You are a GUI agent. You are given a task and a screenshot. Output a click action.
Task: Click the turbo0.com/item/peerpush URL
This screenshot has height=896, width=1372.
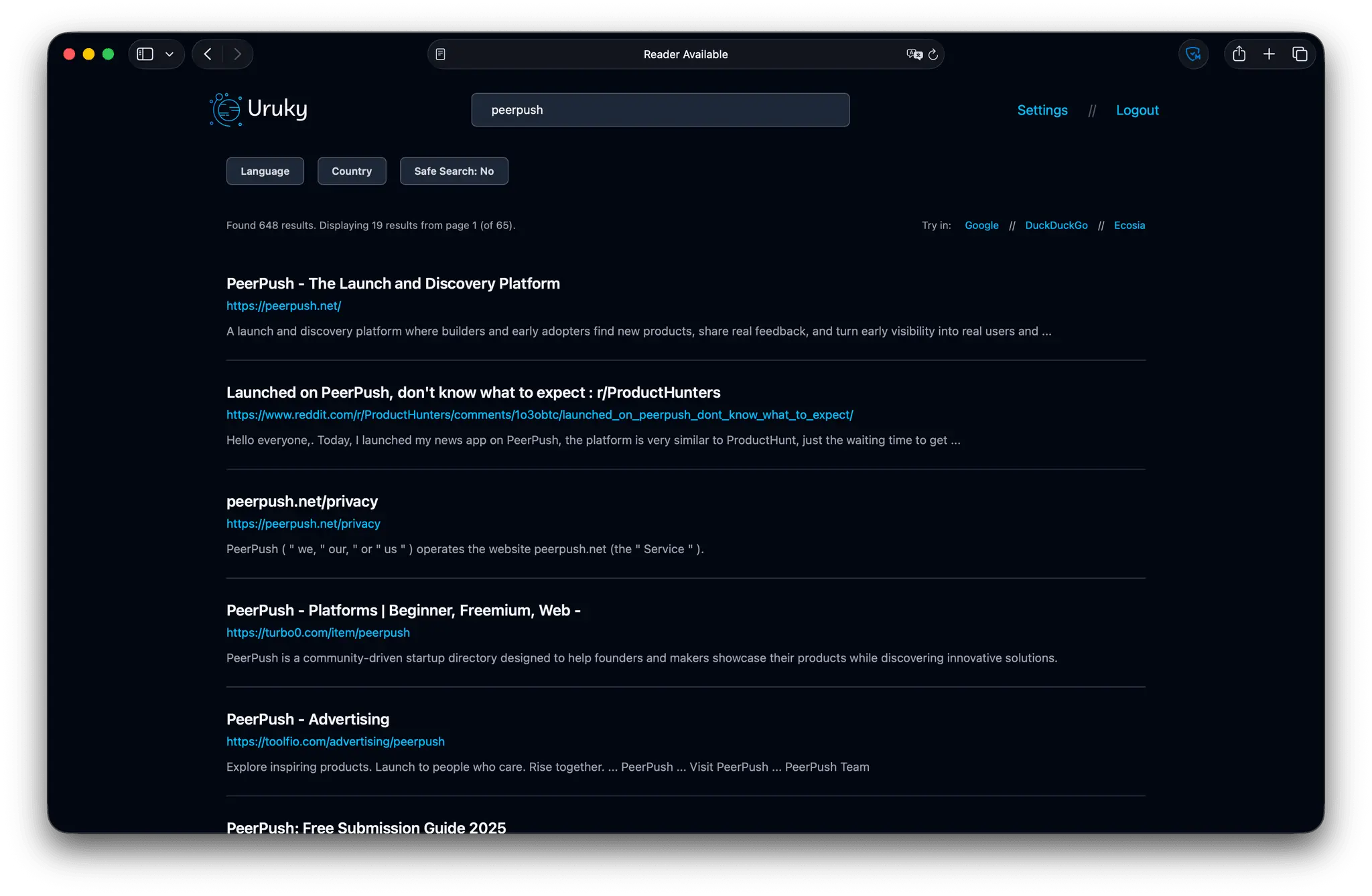coord(318,633)
